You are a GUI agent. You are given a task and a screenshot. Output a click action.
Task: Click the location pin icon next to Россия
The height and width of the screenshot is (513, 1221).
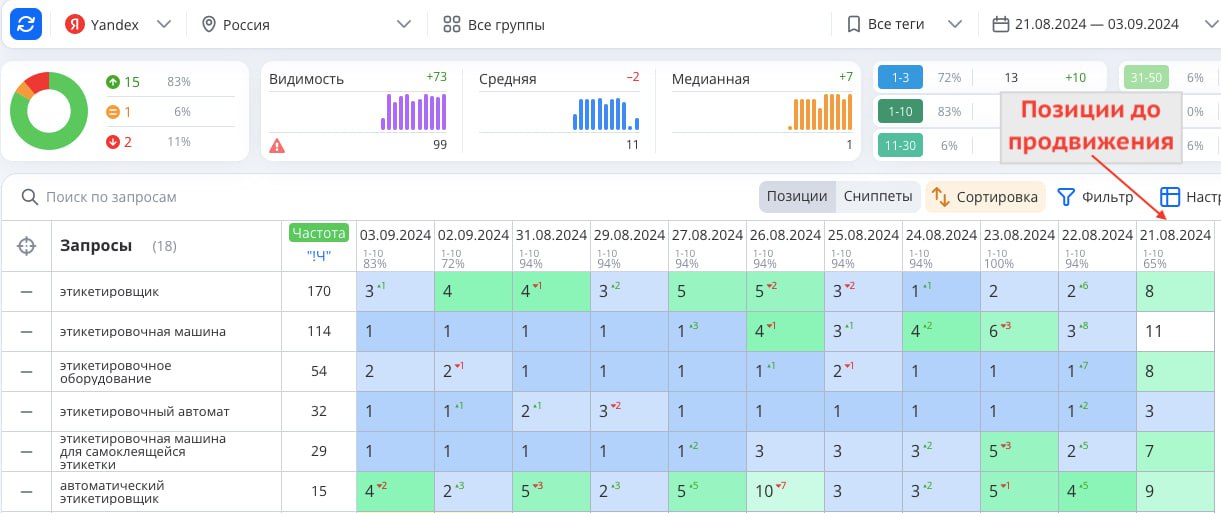tap(209, 24)
